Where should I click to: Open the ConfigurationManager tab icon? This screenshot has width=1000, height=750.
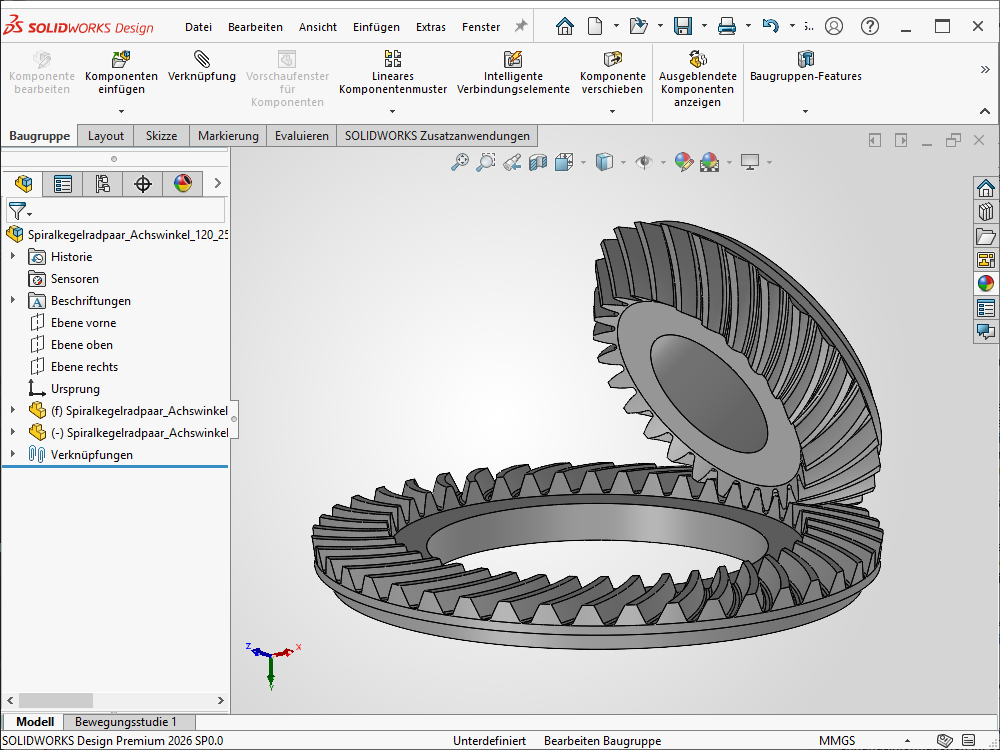tap(102, 184)
